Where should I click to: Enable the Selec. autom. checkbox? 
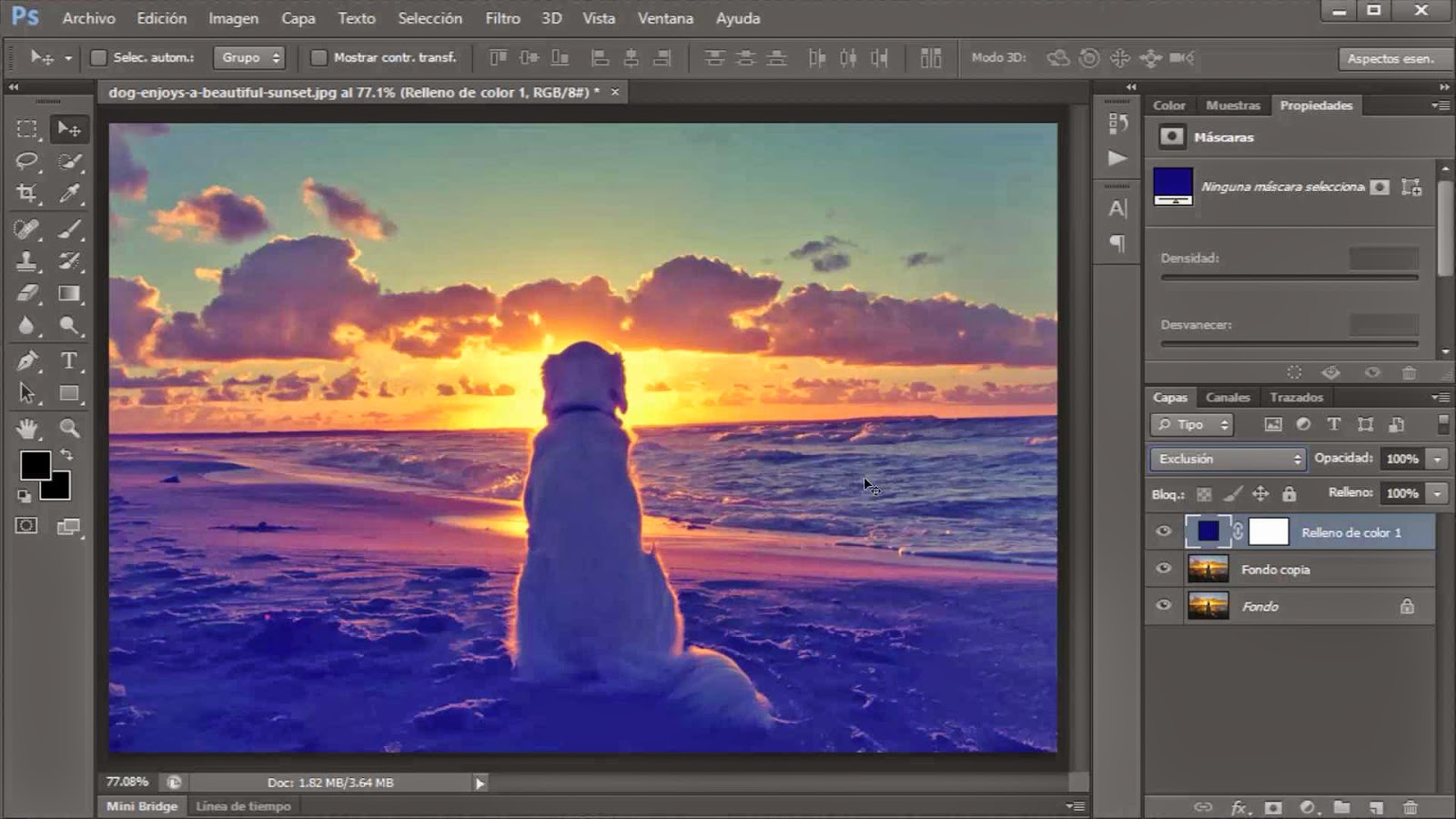pyautogui.click(x=98, y=57)
